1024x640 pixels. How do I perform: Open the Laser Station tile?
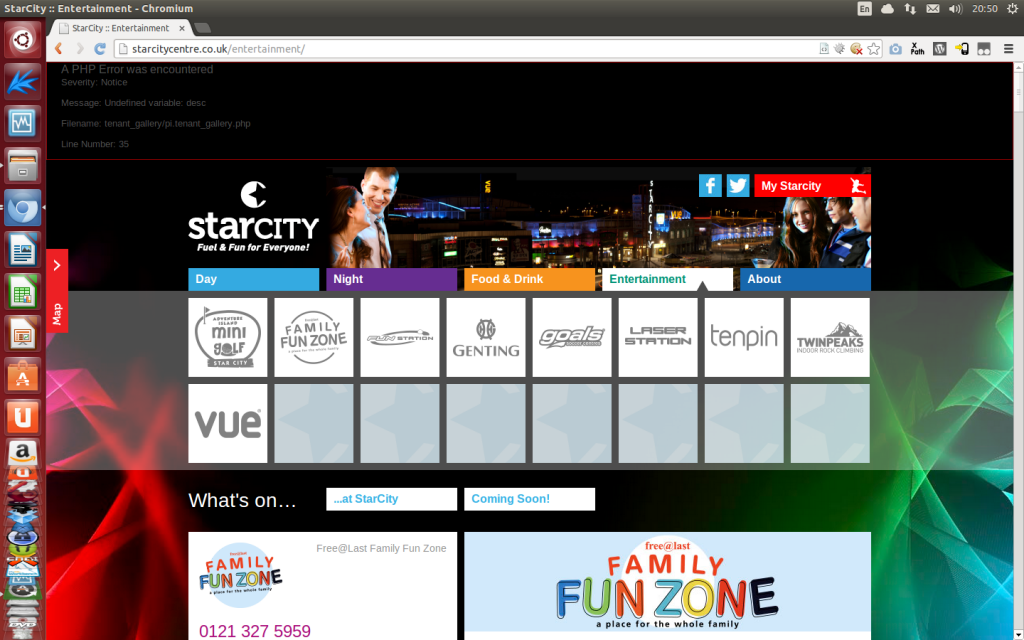point(658,337)
